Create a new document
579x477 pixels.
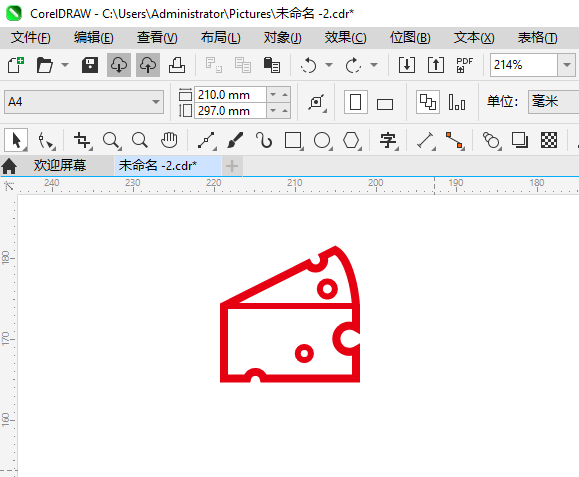pyautogui.click(x=16, y=65)
